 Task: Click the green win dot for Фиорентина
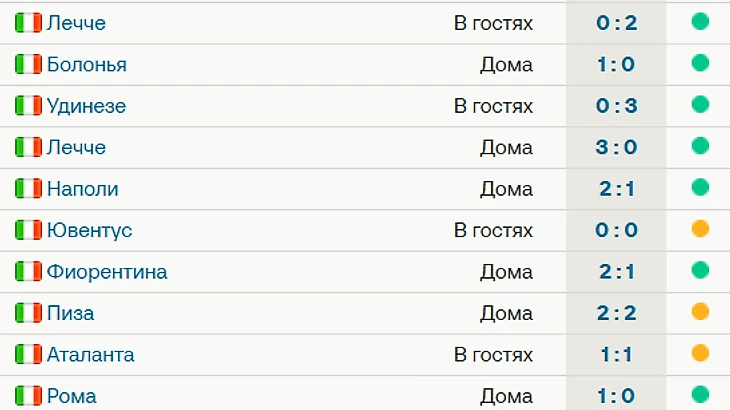[x=700, y=270]
